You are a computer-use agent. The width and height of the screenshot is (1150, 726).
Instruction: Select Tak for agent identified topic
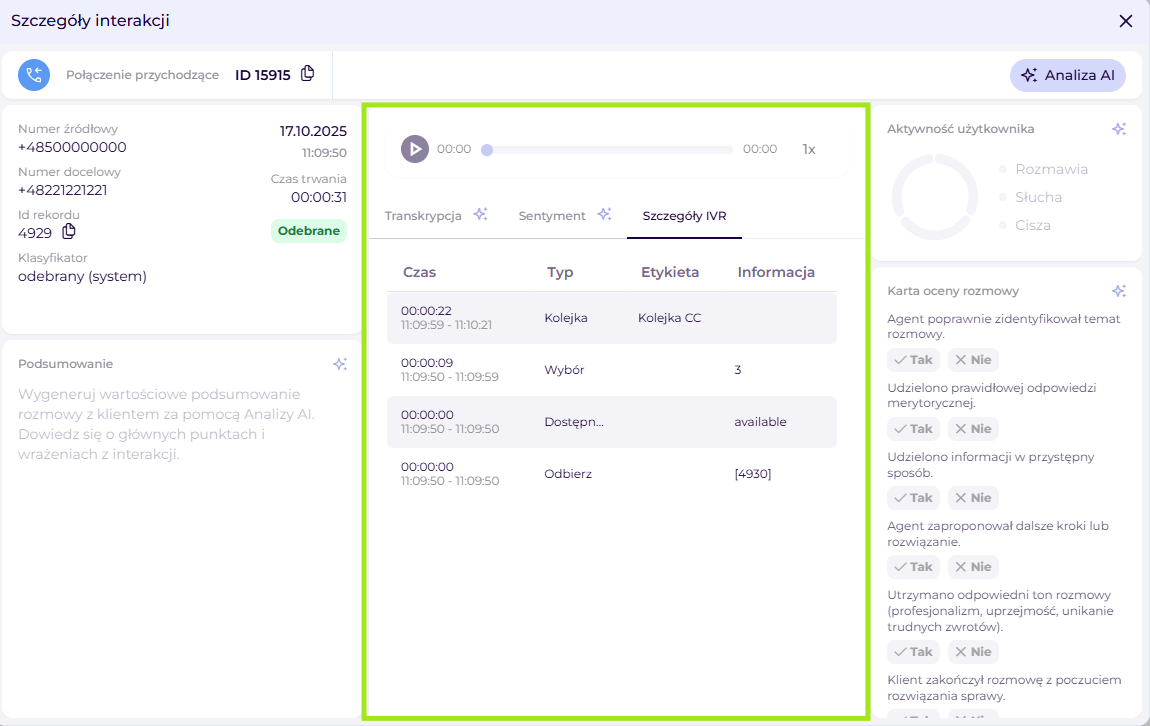(913, 360)
